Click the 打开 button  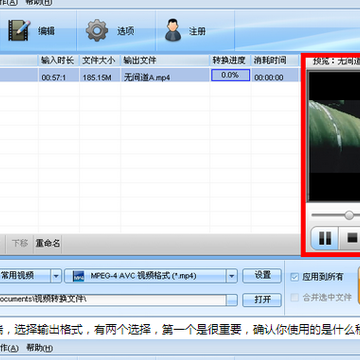262,300
